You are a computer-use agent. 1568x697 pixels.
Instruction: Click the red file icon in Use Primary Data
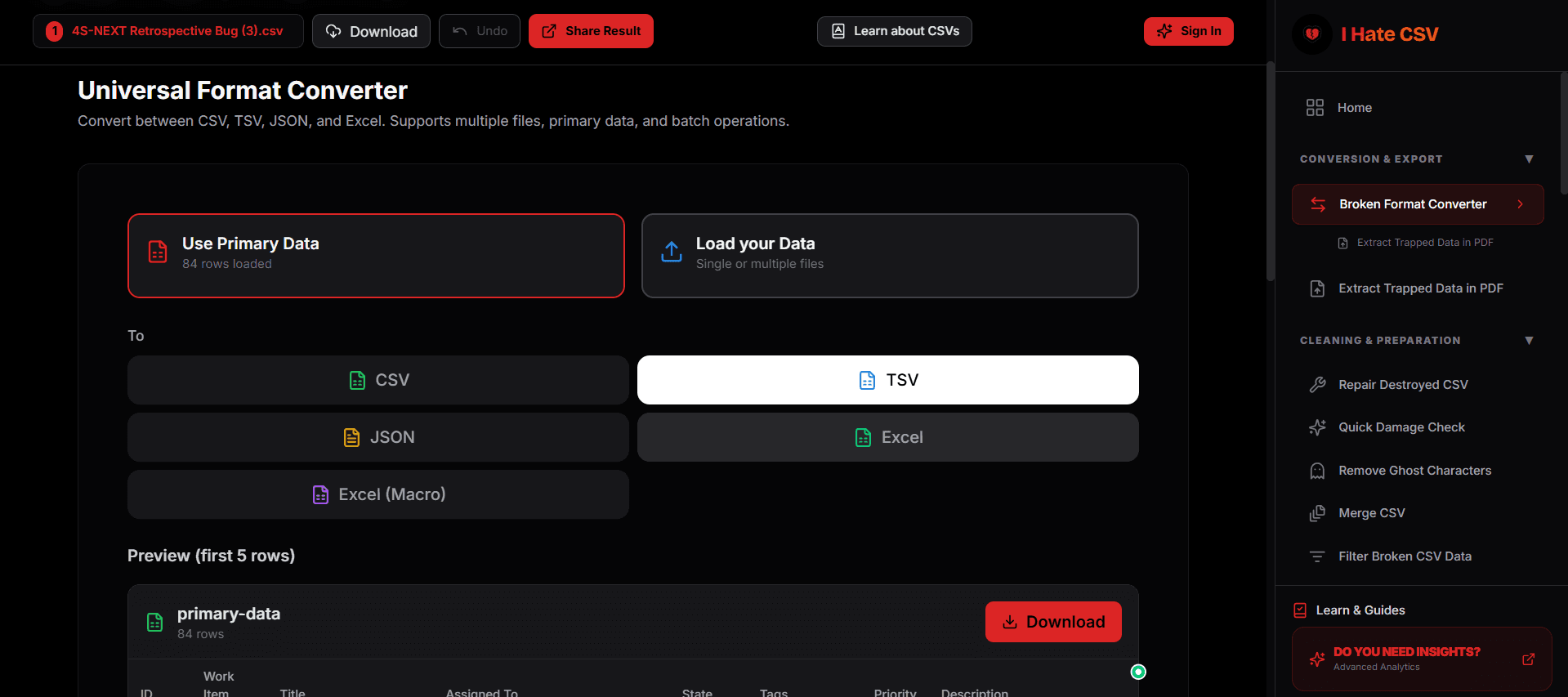pos(158,252)
